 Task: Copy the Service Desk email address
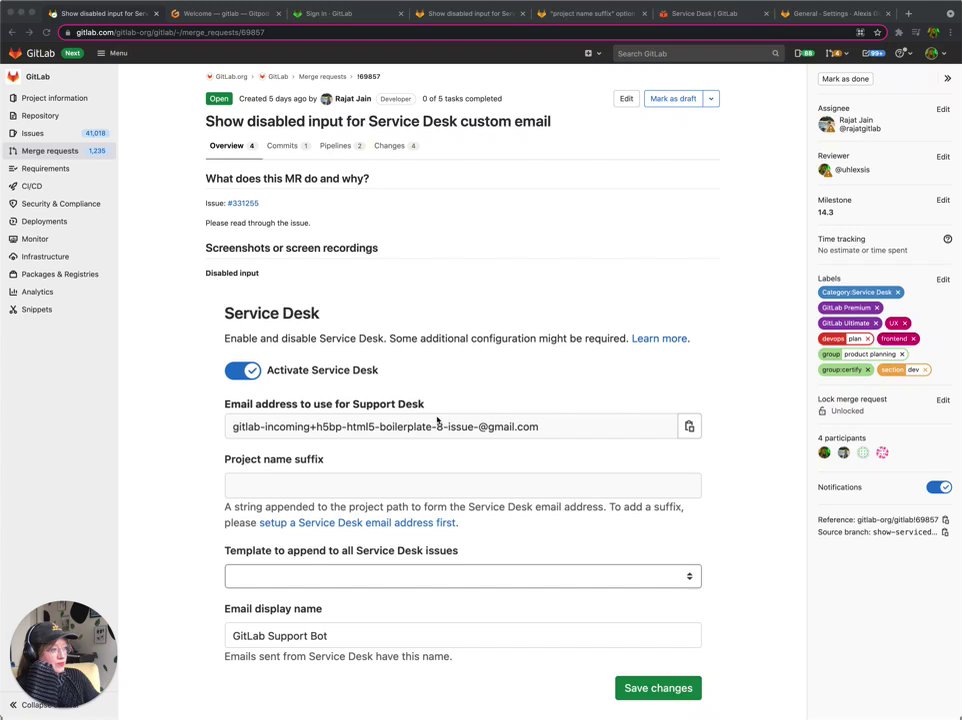pyautogui.click(x=689, y=427)
